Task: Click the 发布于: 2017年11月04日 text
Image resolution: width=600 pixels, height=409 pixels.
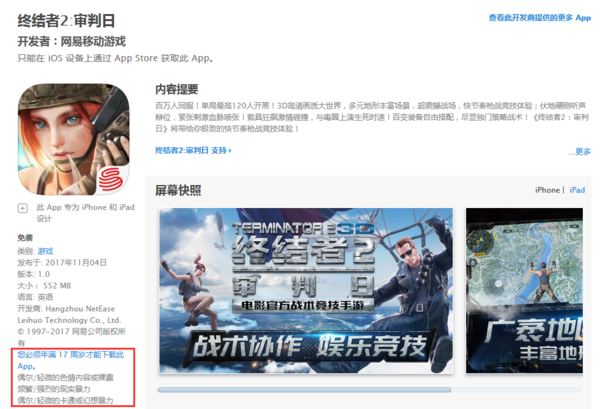Action: pos(62,263)
